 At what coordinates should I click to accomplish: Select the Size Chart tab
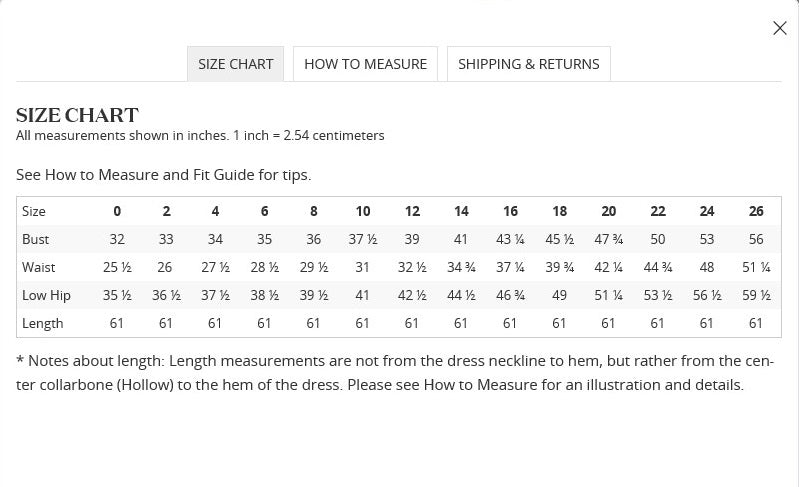235,64
